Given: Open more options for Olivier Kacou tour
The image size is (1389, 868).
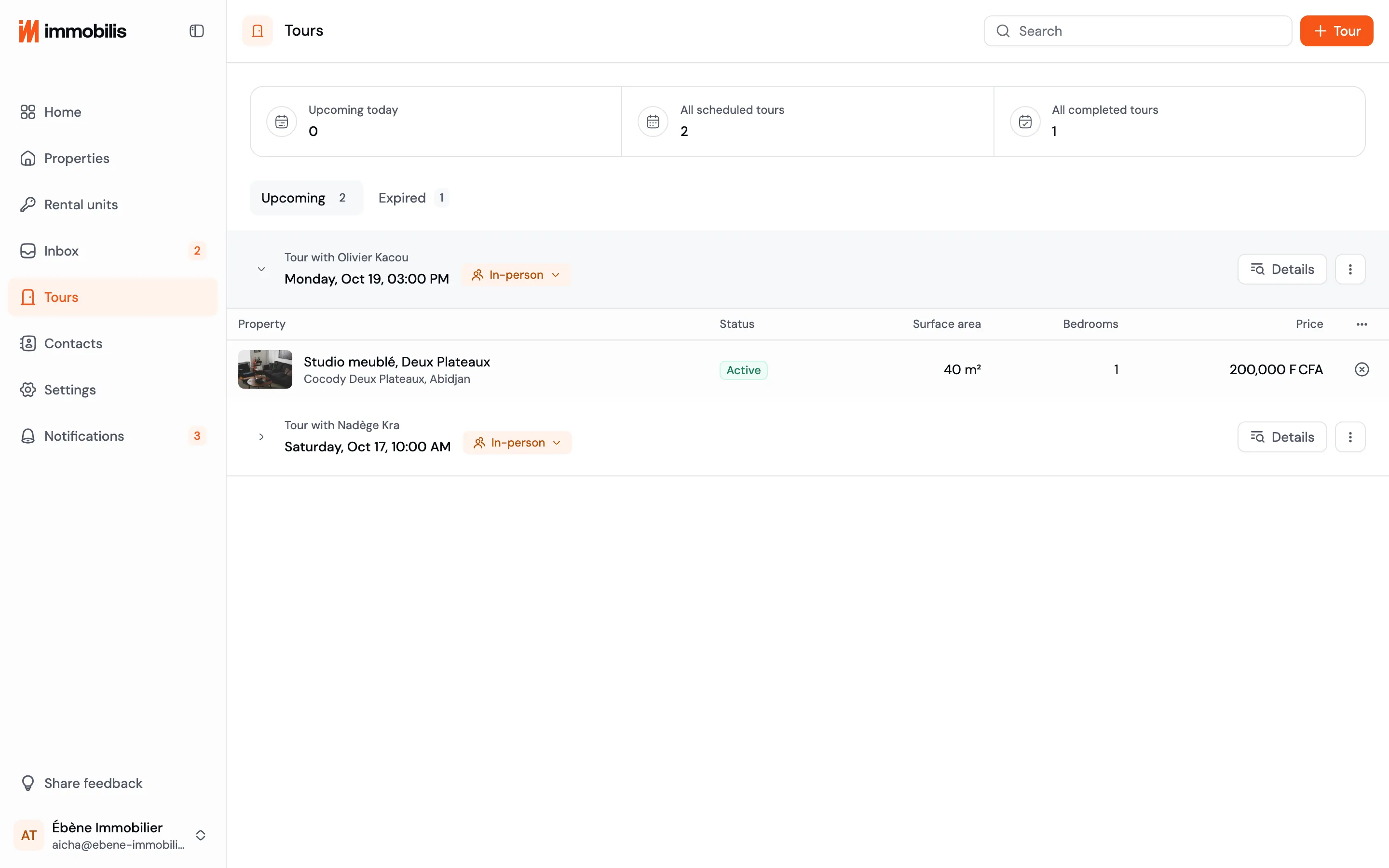Looking at the screenshot, I should (1350, 269).
